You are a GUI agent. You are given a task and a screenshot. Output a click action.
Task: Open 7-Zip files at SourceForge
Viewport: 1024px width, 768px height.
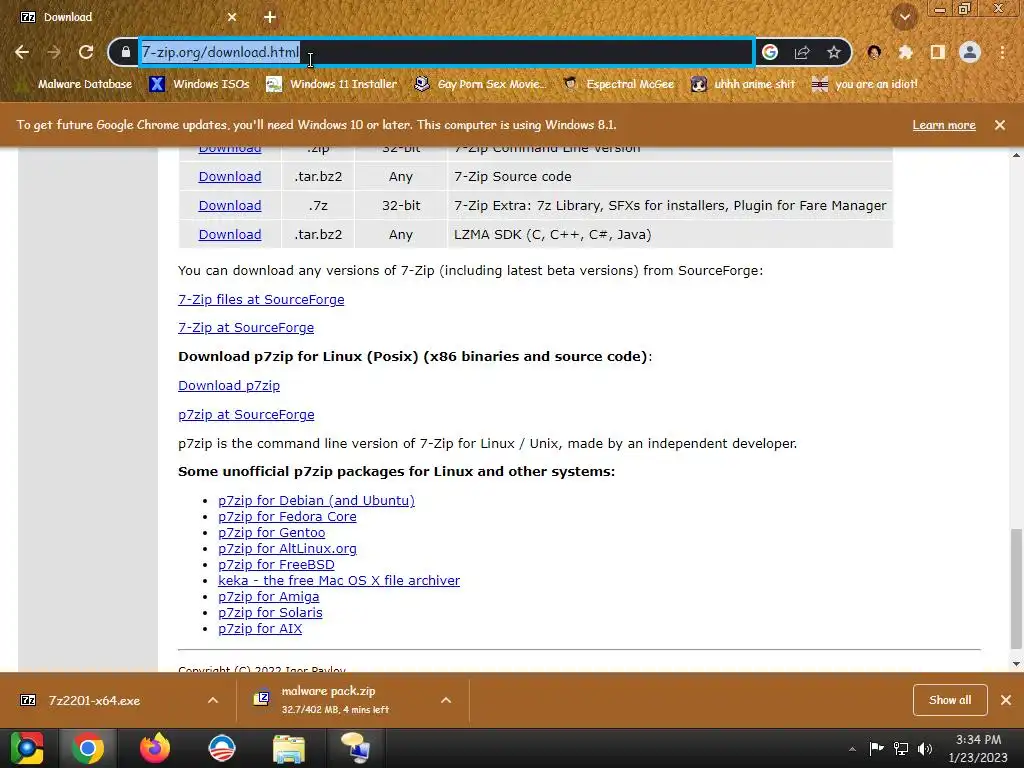tap(261, 299)
